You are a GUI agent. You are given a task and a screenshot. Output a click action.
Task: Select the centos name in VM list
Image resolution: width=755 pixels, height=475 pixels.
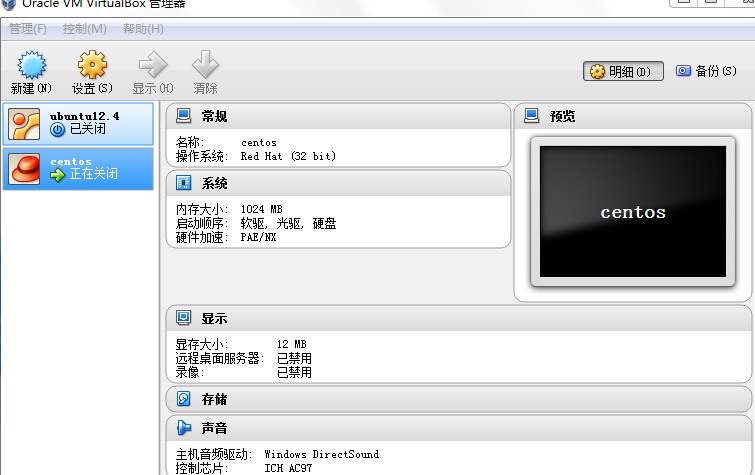point(71,161)
